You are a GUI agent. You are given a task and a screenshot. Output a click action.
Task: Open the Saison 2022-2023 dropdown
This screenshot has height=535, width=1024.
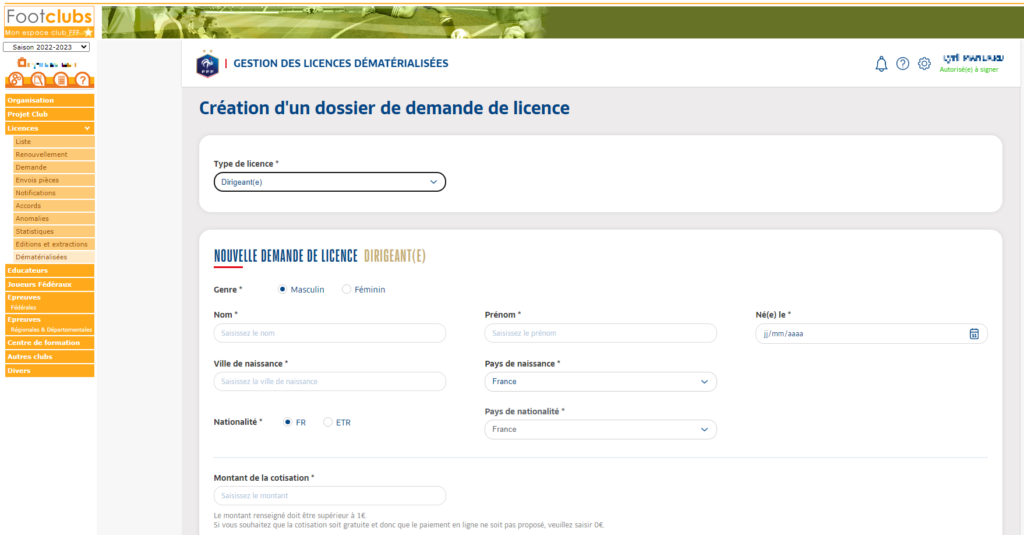[x=46, y=47]
